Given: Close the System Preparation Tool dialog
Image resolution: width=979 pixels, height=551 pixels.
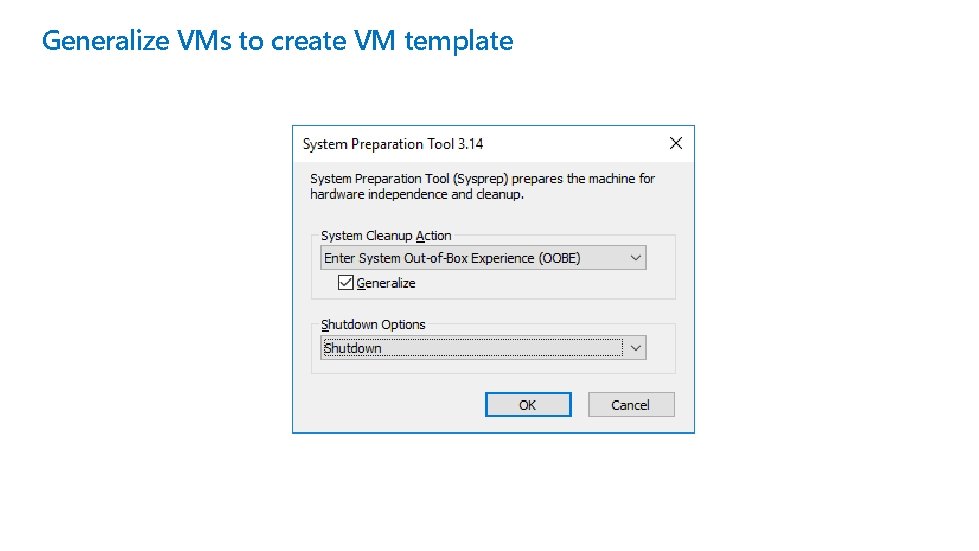Looking at the screenshot, I should tap(676, 143).
